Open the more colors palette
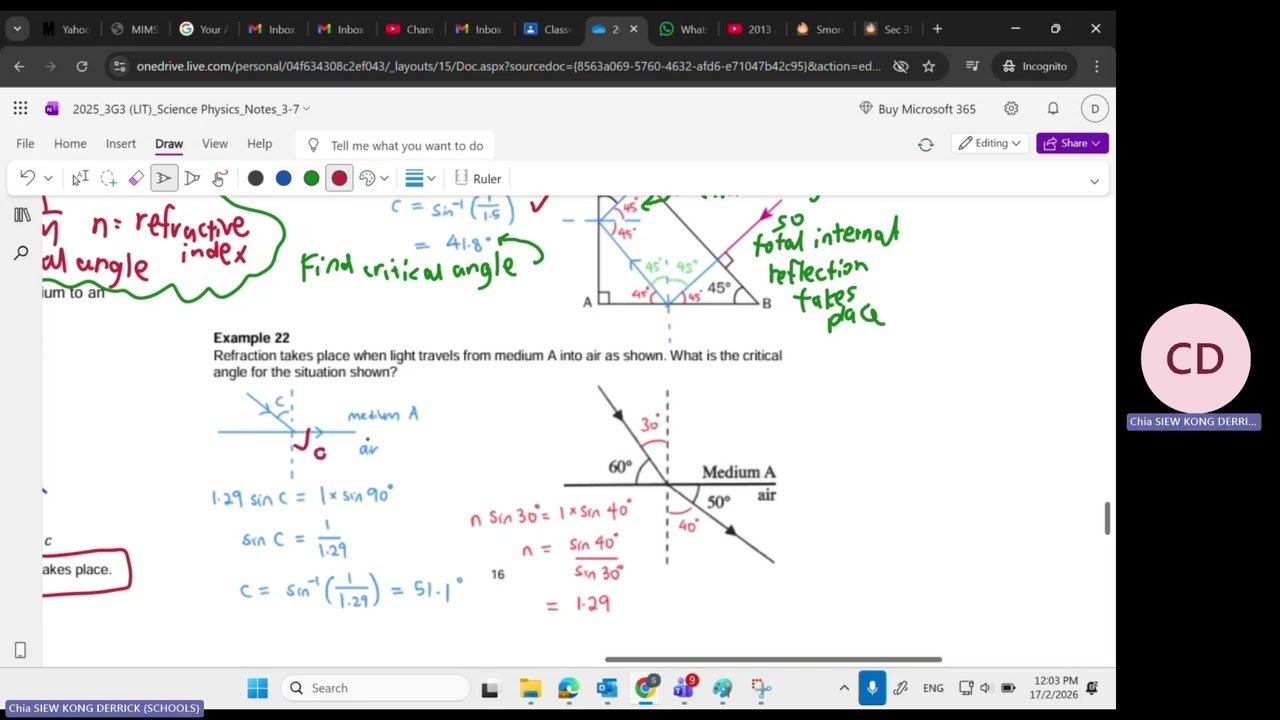The height and width of the screenshot is (720, 1280). tap(367, 178)
